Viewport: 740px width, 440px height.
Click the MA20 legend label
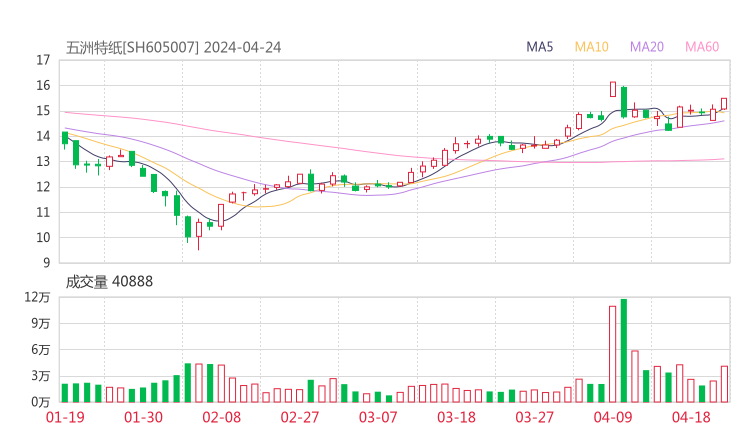pos(647,47)
